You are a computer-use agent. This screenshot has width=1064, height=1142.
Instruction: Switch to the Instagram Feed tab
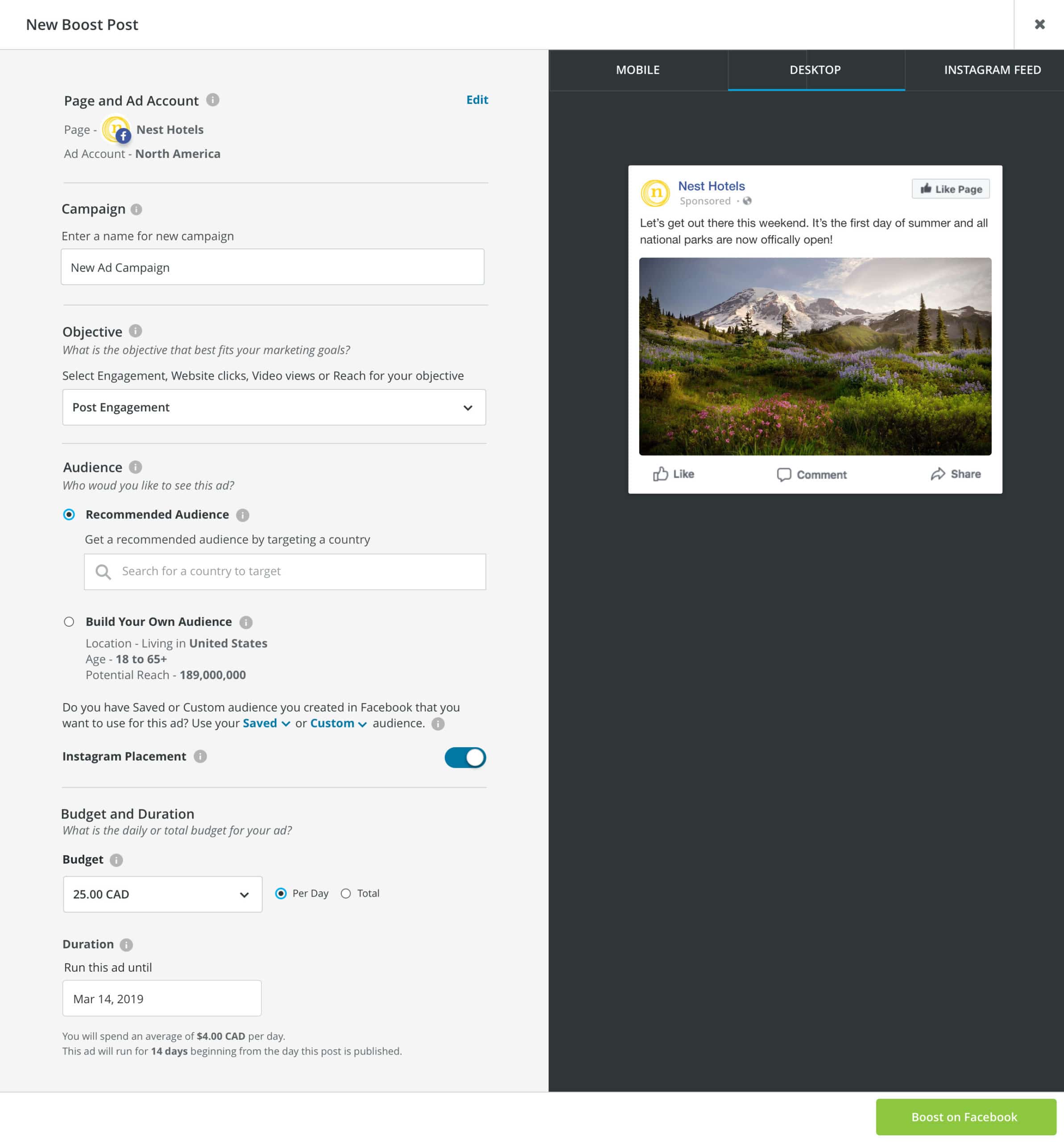[x=992, y=70]
